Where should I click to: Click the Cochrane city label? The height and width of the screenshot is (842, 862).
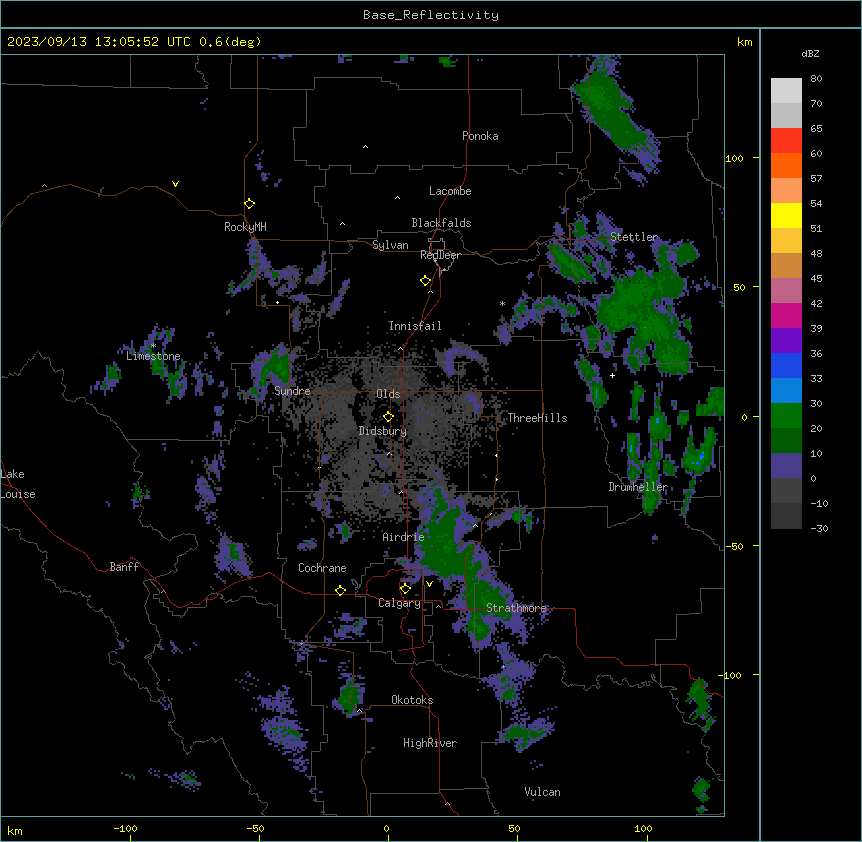[322, 568]
